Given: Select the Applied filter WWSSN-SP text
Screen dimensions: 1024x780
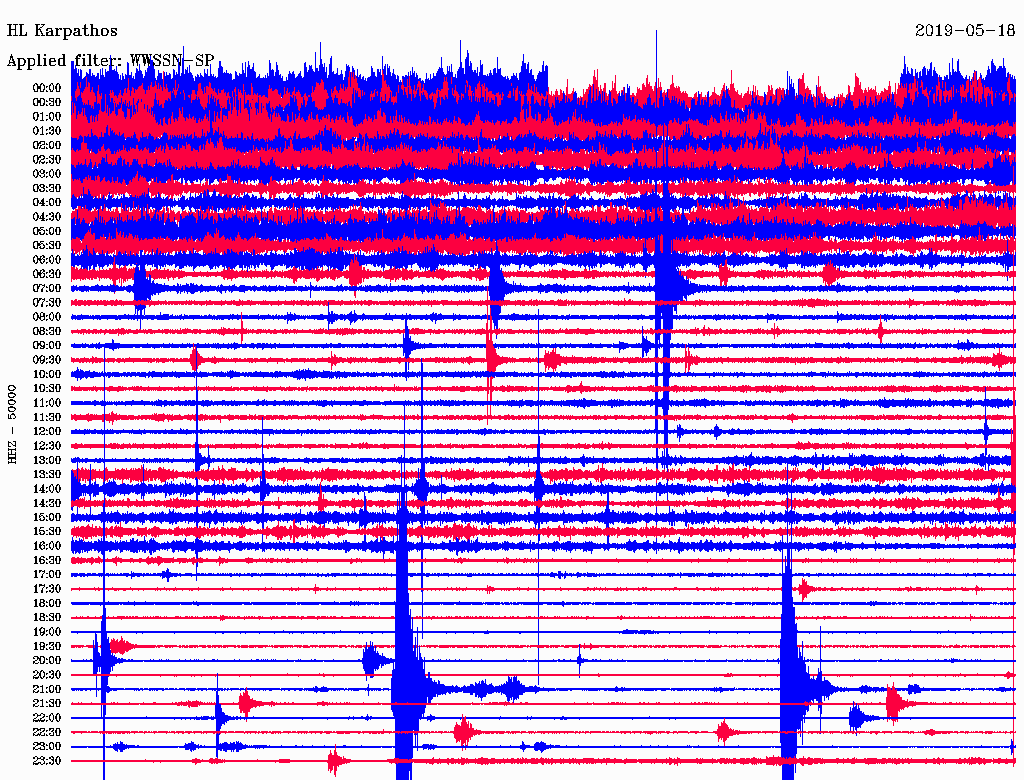Looking at the screenshot, I should click(x=110, y=61).
